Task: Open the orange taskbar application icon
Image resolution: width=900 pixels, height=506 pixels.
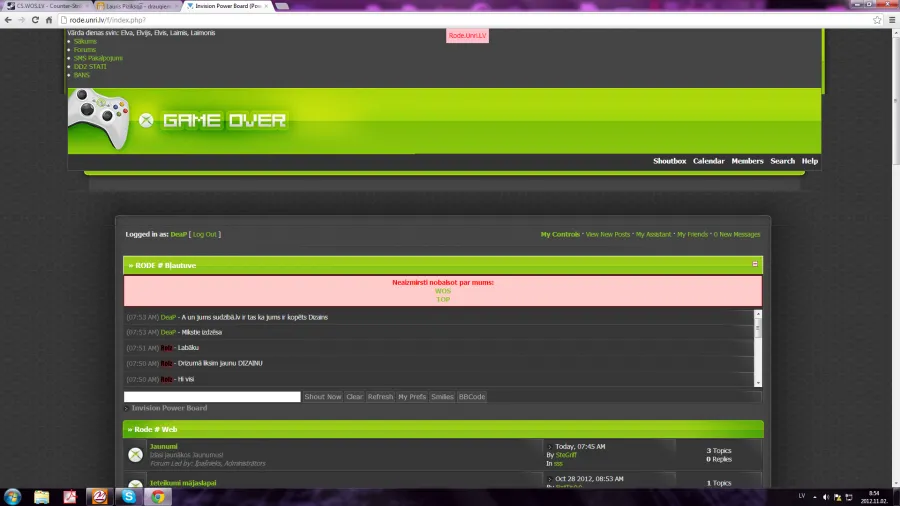Action: point(99,497)
